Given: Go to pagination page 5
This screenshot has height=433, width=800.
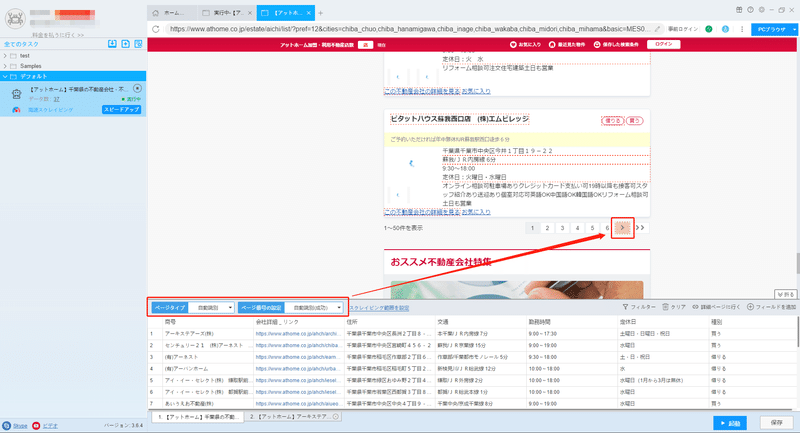Looking at the screenshot, I should [592, 228].
